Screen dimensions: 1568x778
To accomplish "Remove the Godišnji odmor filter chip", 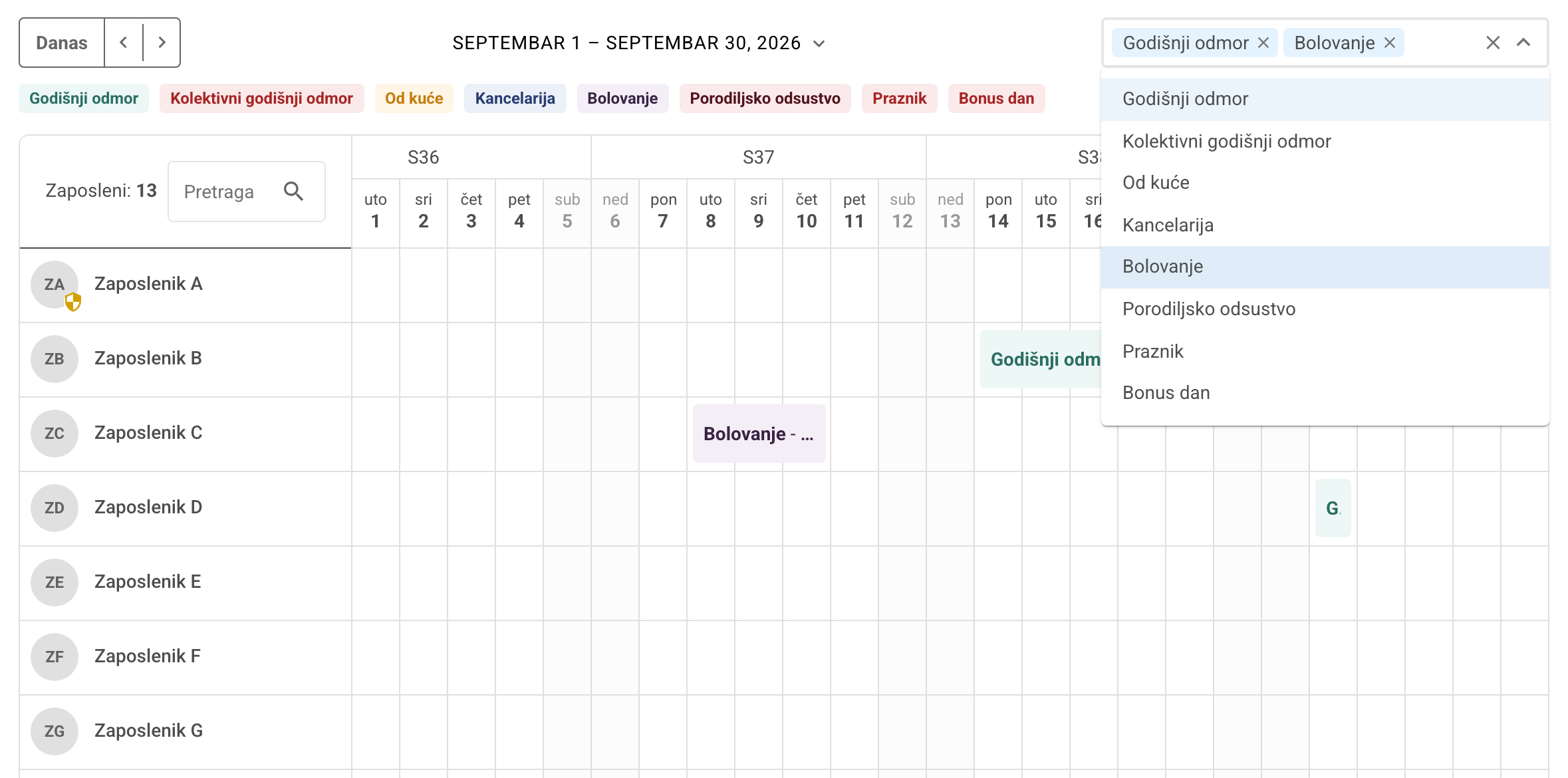I will [x=1263, y=43].
